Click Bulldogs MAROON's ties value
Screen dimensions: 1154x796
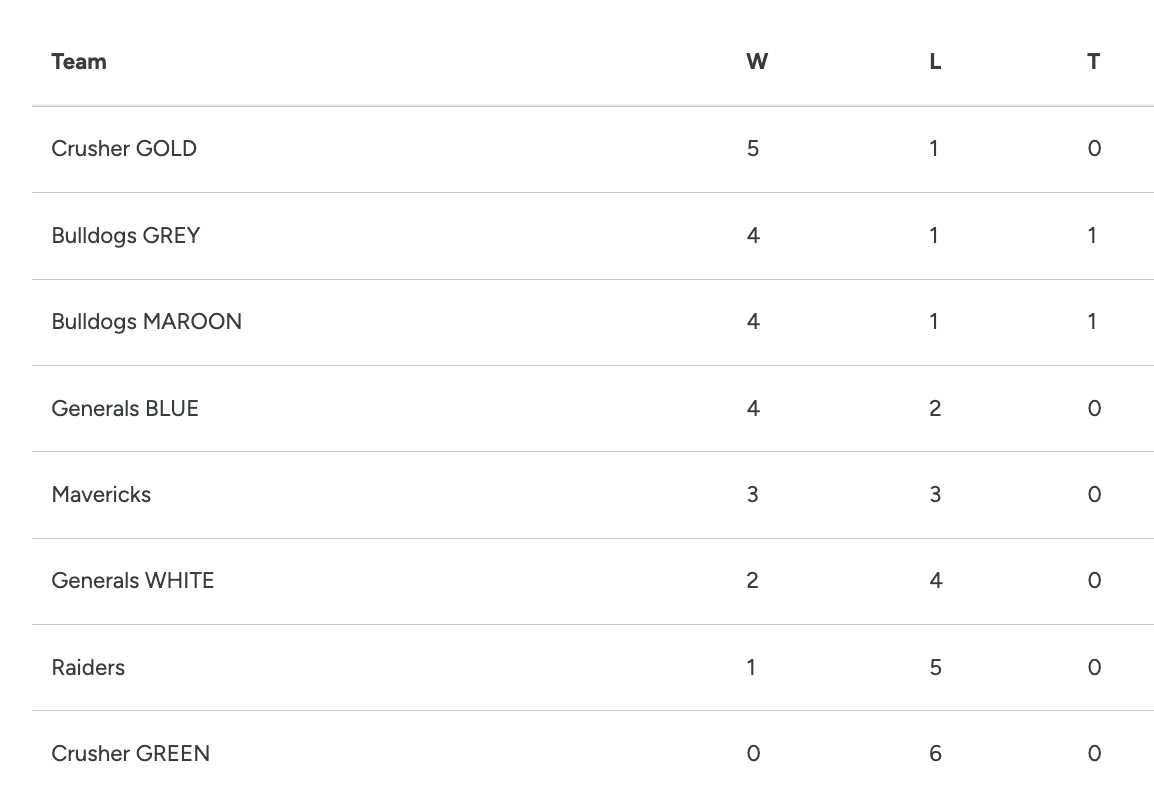coord(1092,322)
